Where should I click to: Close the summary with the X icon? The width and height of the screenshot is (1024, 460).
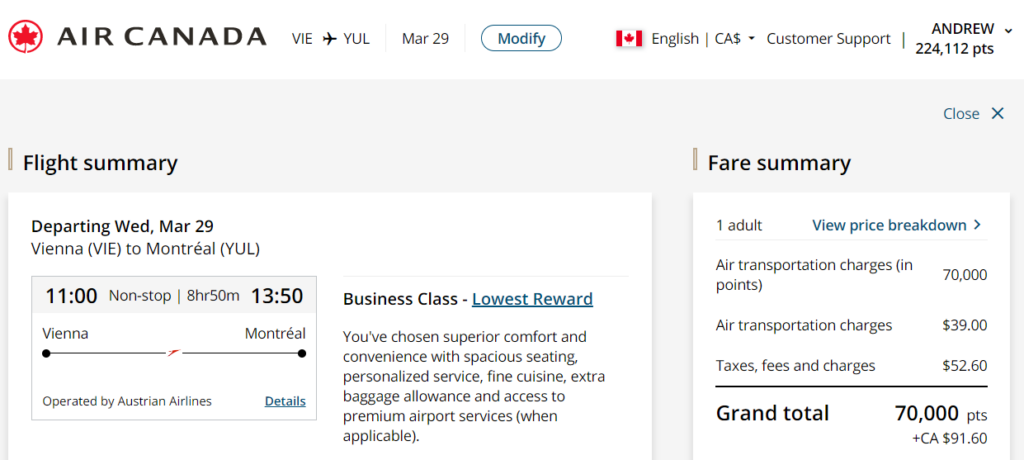997,114
